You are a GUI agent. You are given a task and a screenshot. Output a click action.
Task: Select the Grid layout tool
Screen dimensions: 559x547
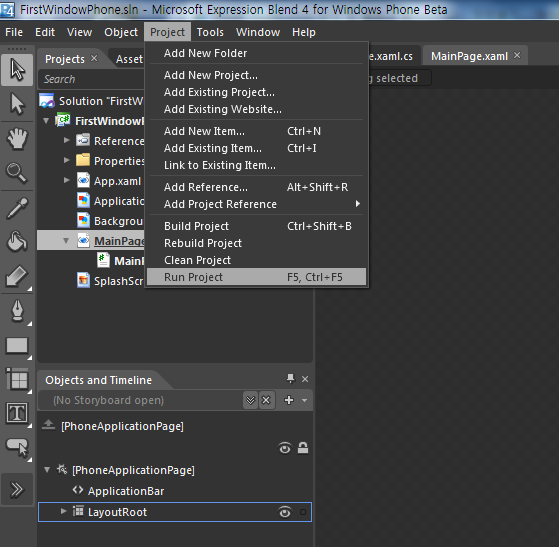pyautogui.click(x=17, y=379)
